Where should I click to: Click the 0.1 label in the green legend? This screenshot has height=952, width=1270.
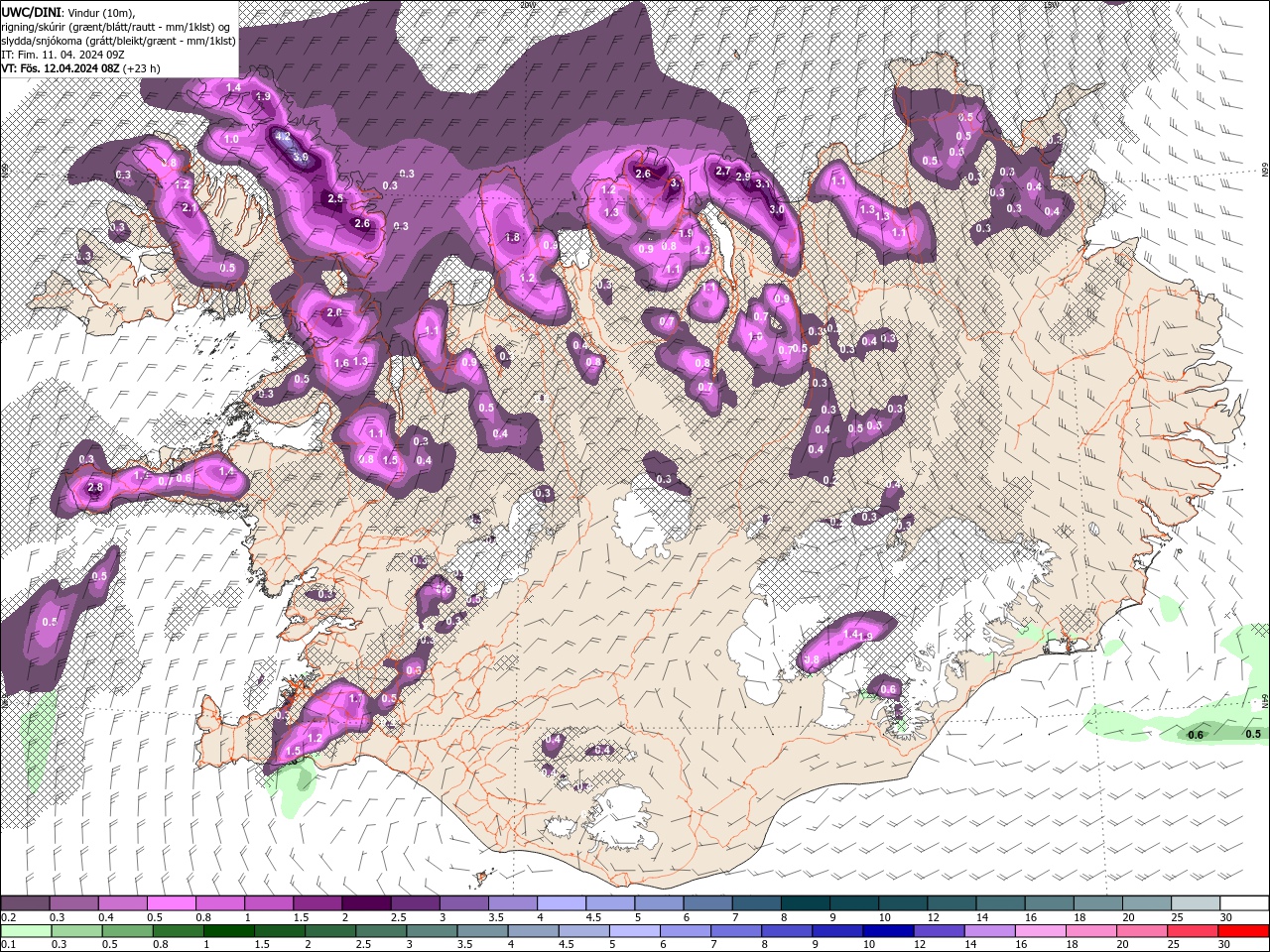pos(8,945)
